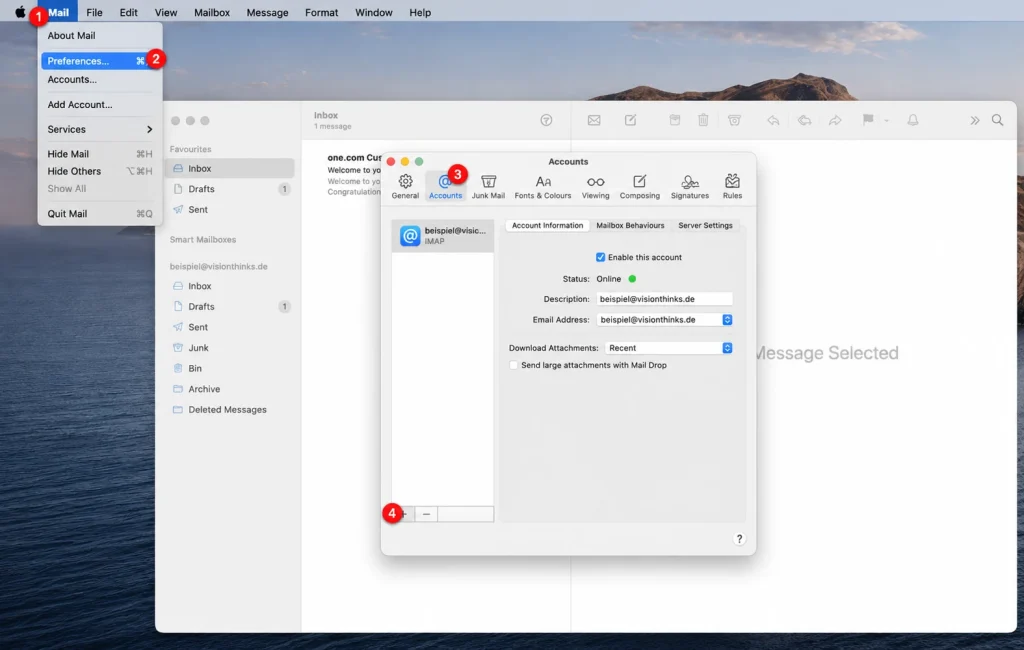Open the Format menu
The height and width of the screenshot is (650, 1024).
[x=321, y=12]
